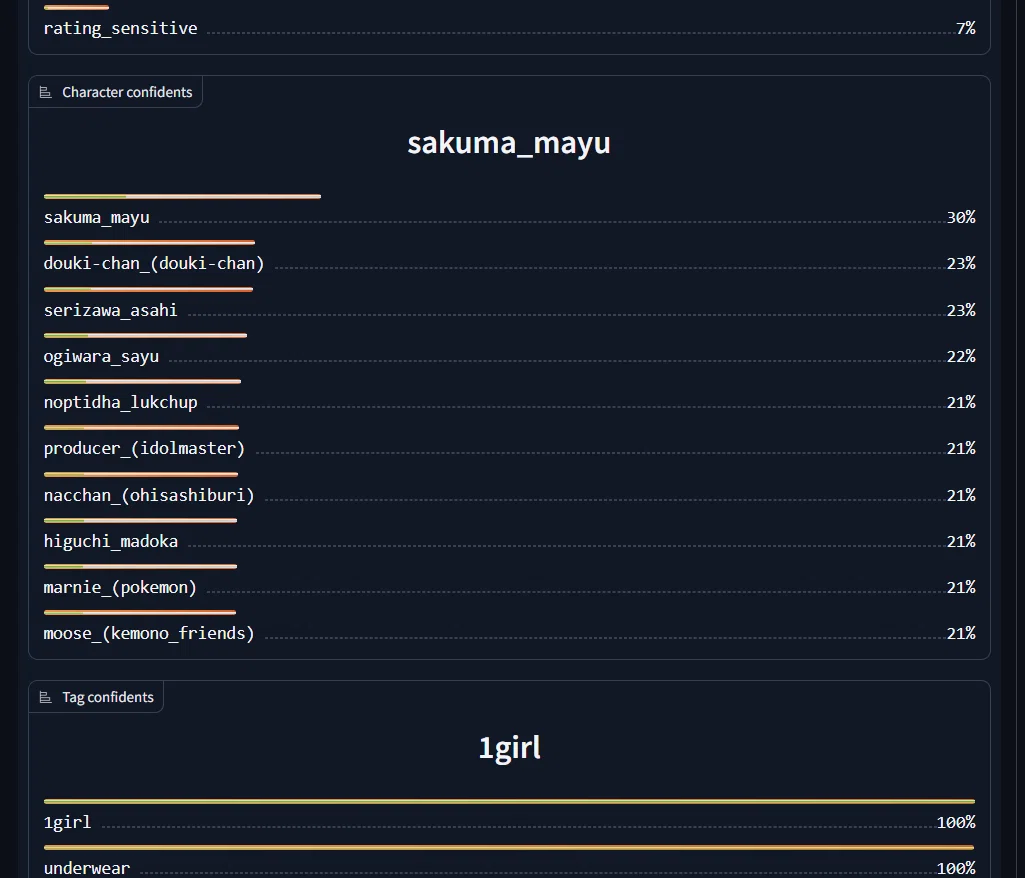
Task: Click the underwear tag row label
Action: [87, 868]
